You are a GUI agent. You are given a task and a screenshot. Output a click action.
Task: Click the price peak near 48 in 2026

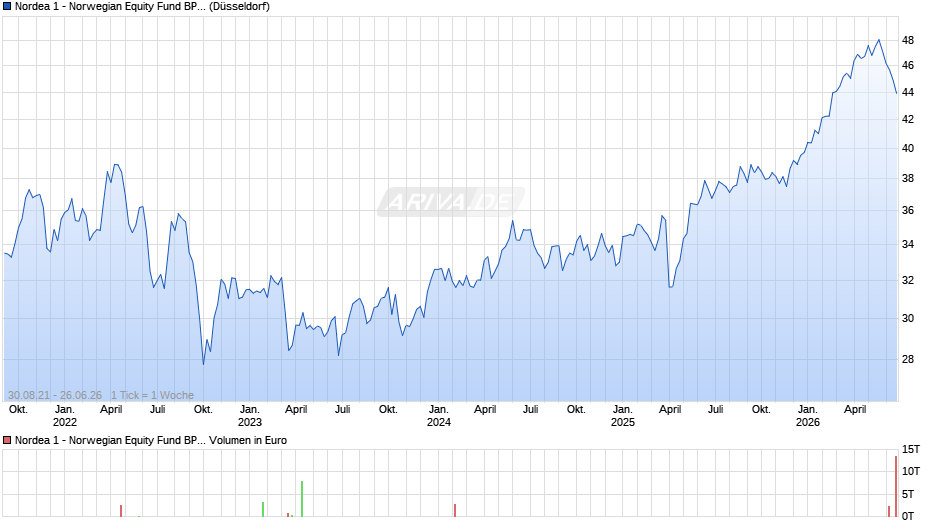coord(879,40)
